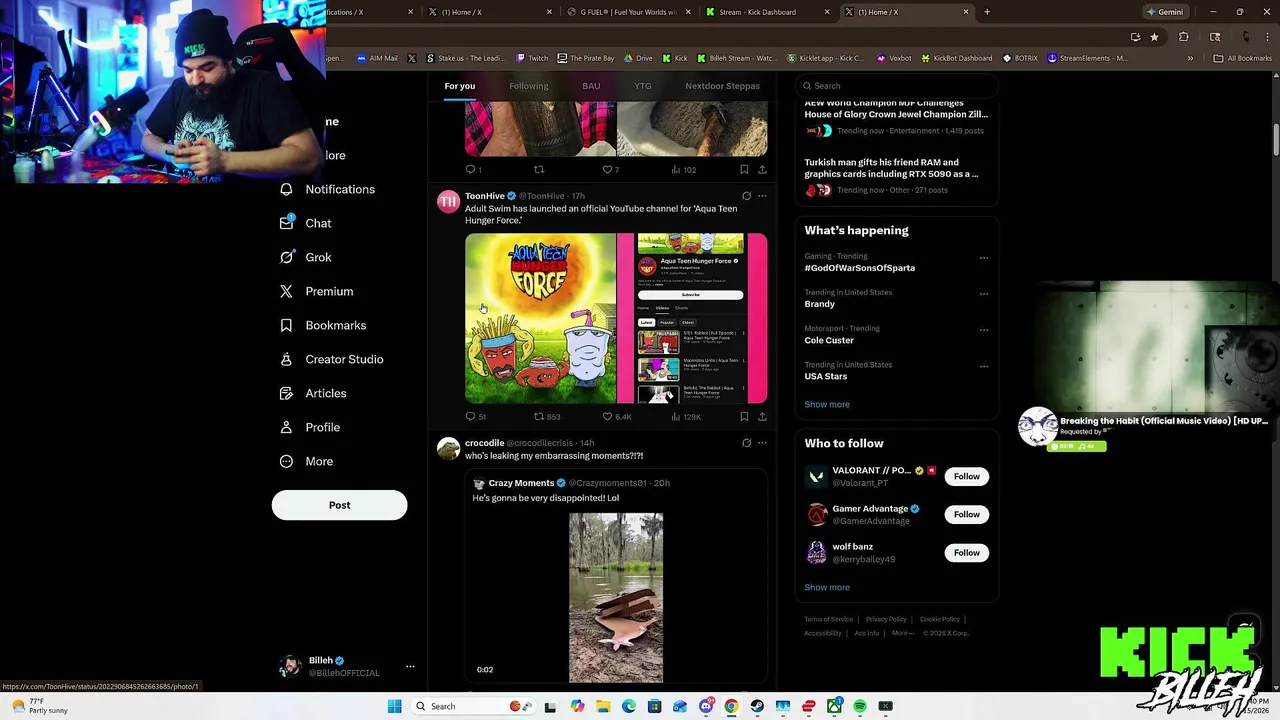Open options for the Brandy trend
This screenshot has width=1280, height=720.
[x=984, y=294]
